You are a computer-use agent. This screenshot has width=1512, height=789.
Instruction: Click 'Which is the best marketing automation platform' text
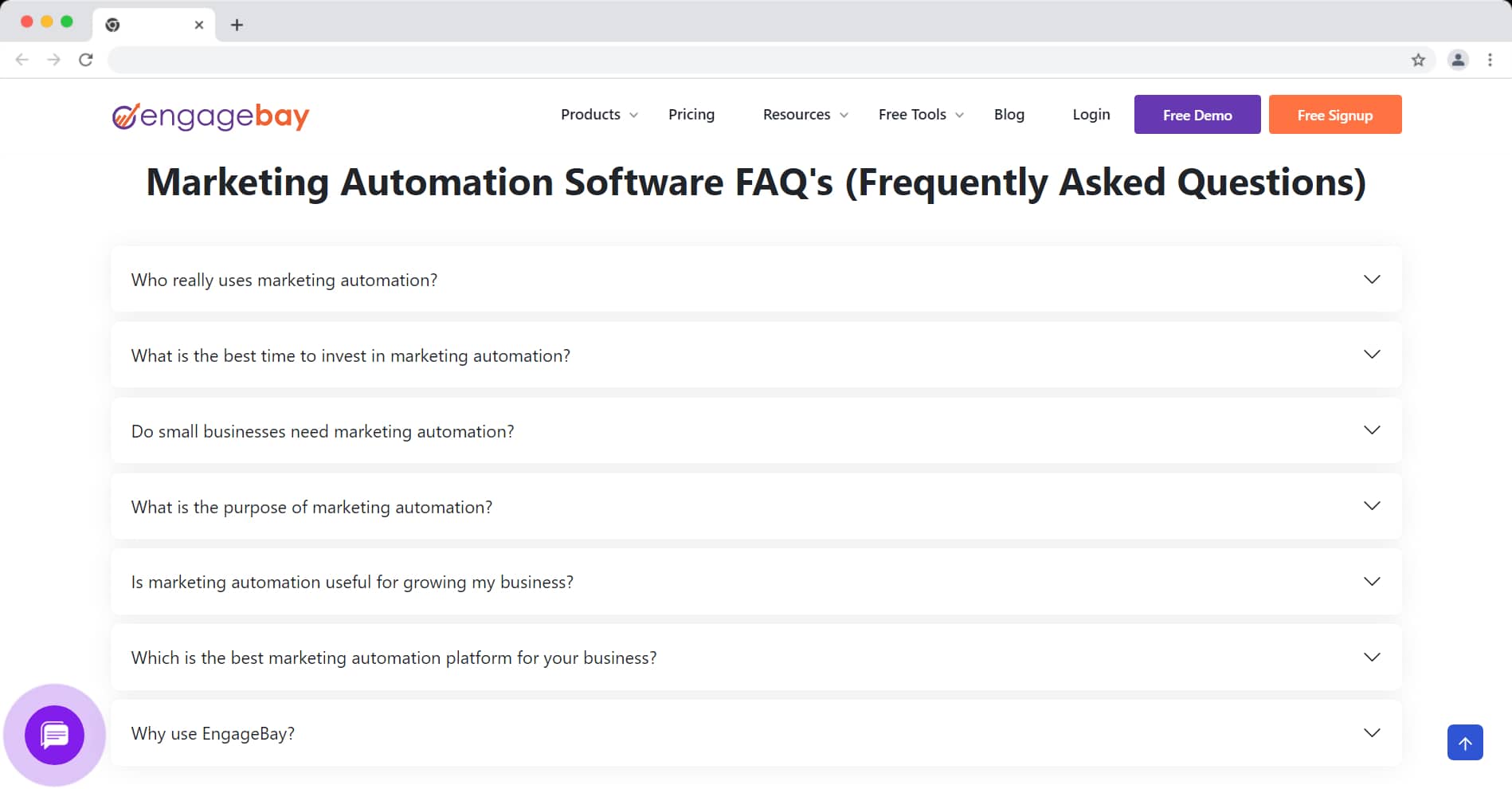click(x=394, y=658)
